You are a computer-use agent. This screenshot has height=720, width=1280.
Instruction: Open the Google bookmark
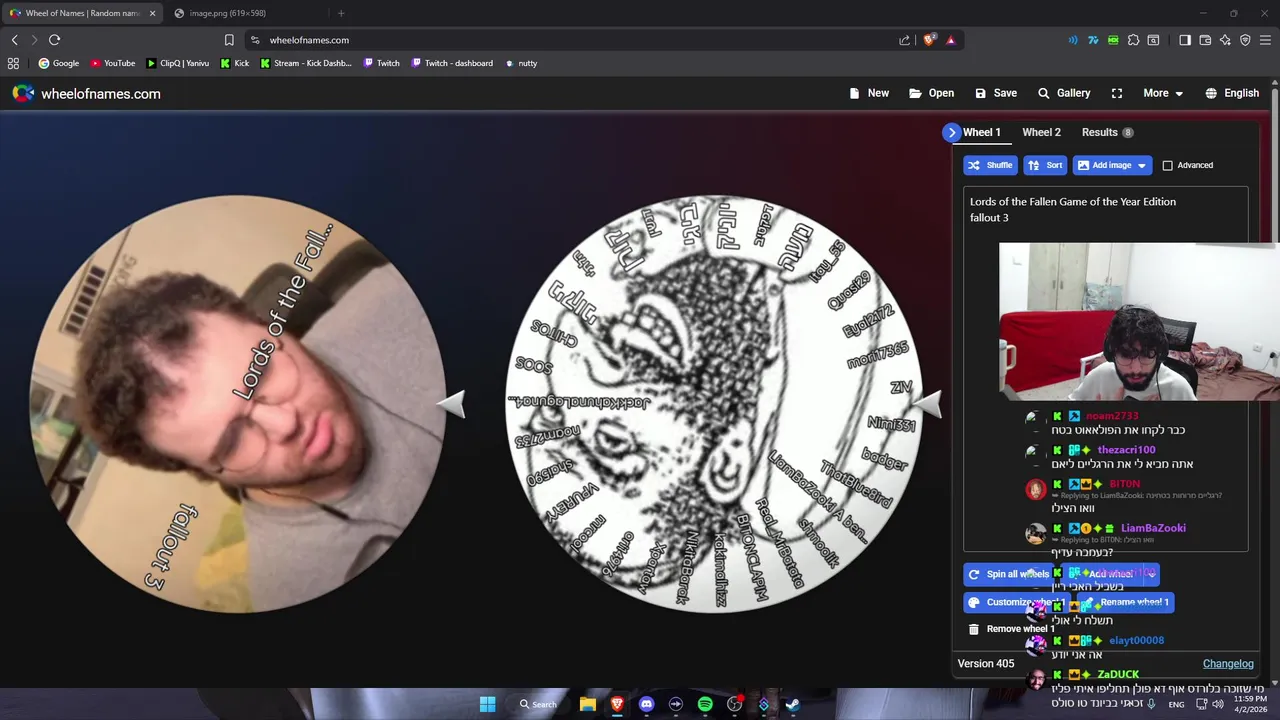click(58, 63)
